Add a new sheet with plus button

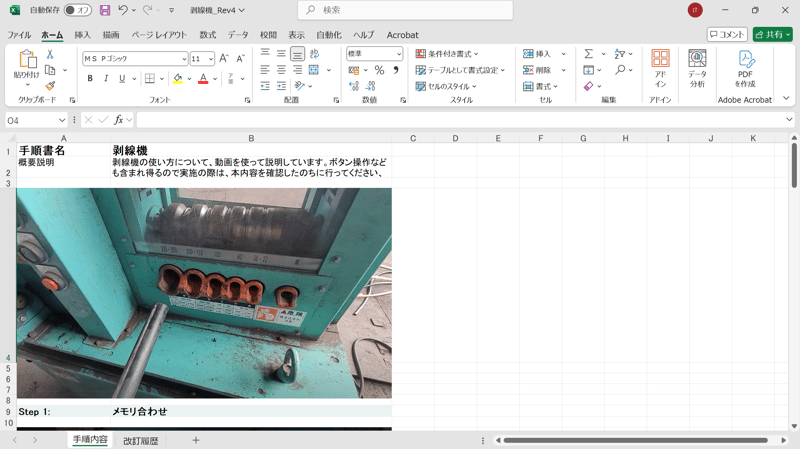coord(196,440)
